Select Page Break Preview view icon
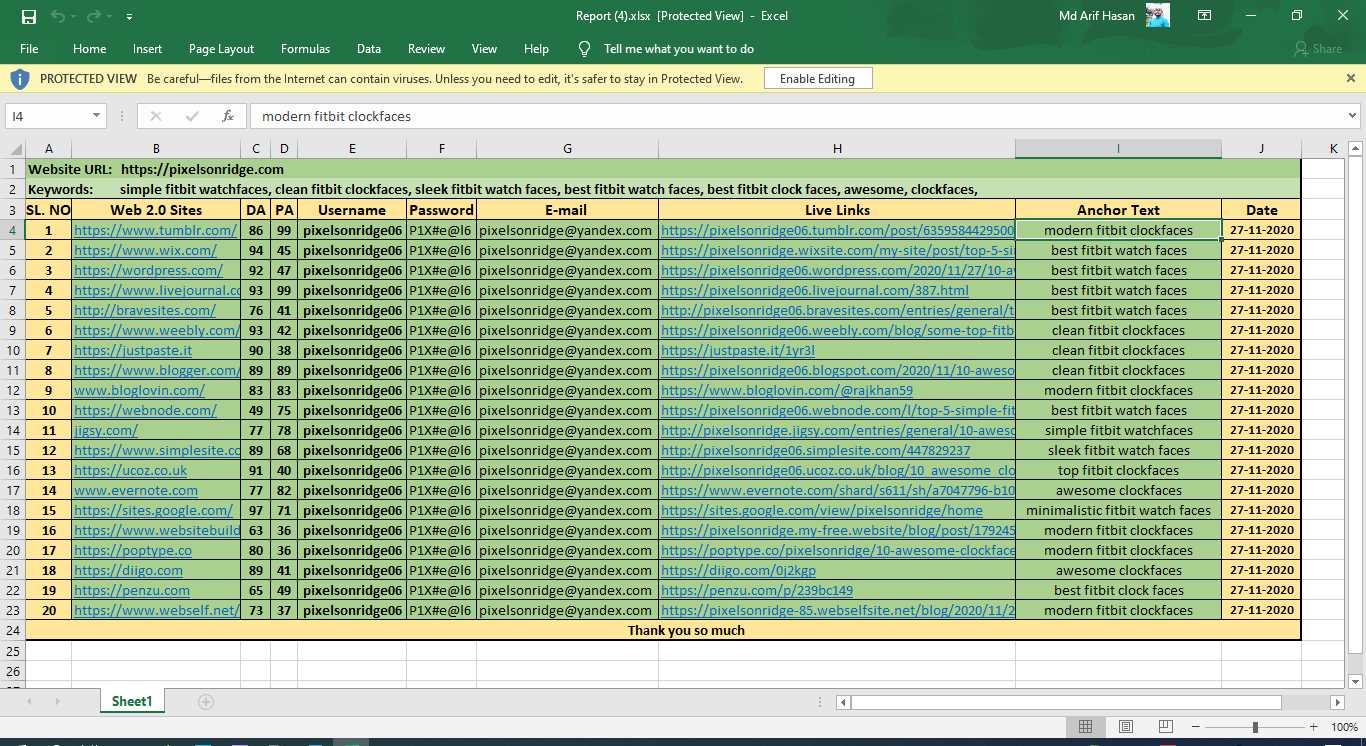Viewport: 1366px width, 746px height. tap(1166, 727)
